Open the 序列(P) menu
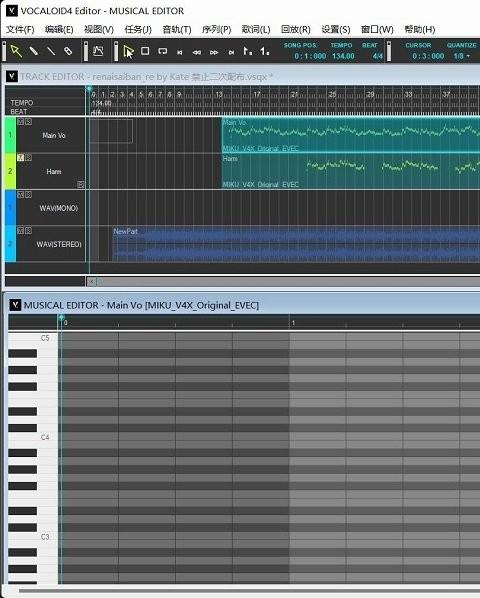This screenshot has height=598, width=480. pos(216,29)
